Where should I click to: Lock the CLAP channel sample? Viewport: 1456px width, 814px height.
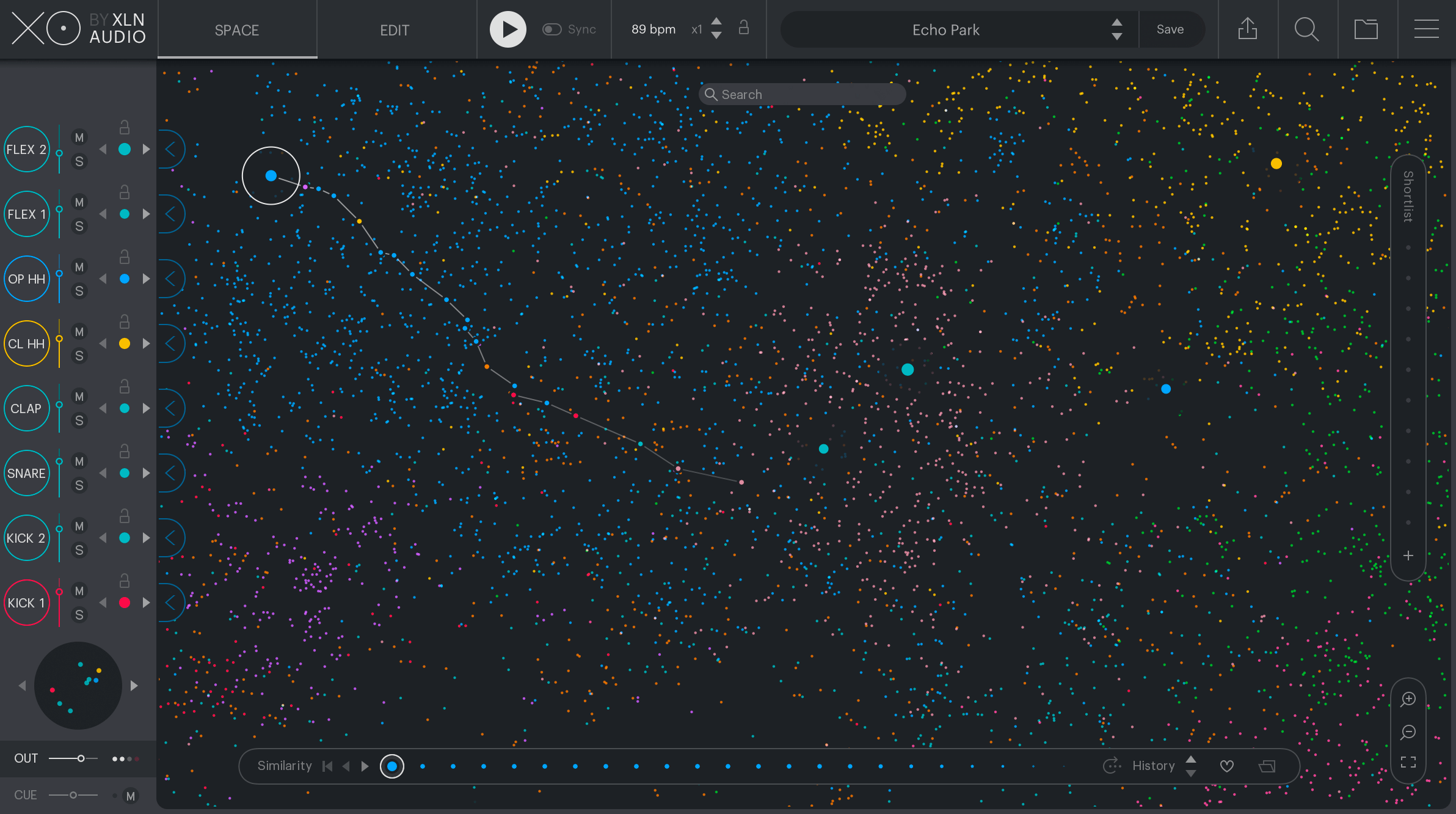pyautogui.click(x=124, y=386)
